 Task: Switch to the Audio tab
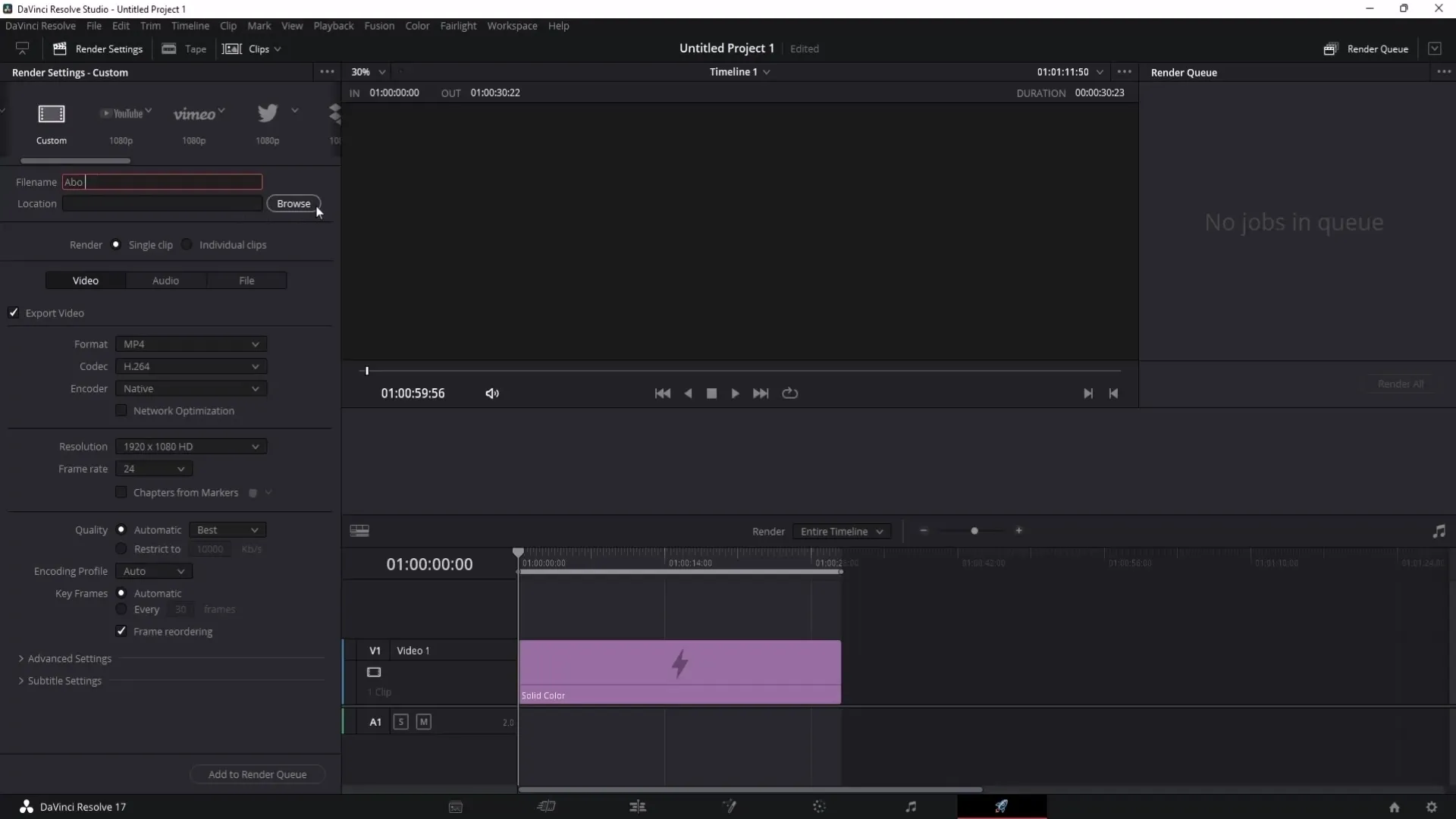[165, 281]
